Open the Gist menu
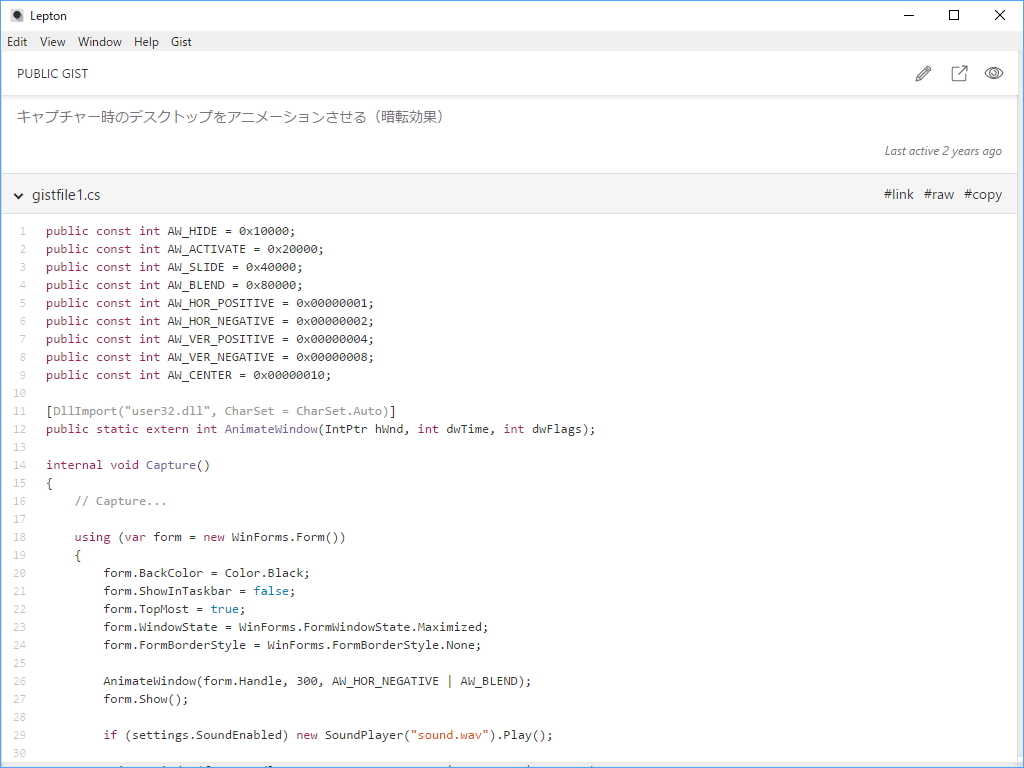1024x768 pixels. [x=180, y=41]
